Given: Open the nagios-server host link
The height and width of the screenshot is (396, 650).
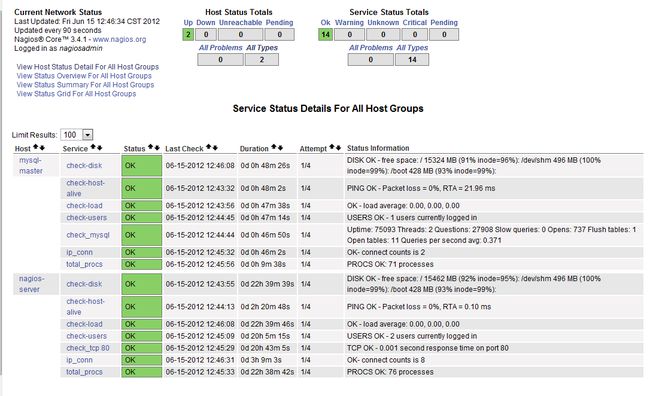Looking at the screenshot, I should (x=31, y=284).
